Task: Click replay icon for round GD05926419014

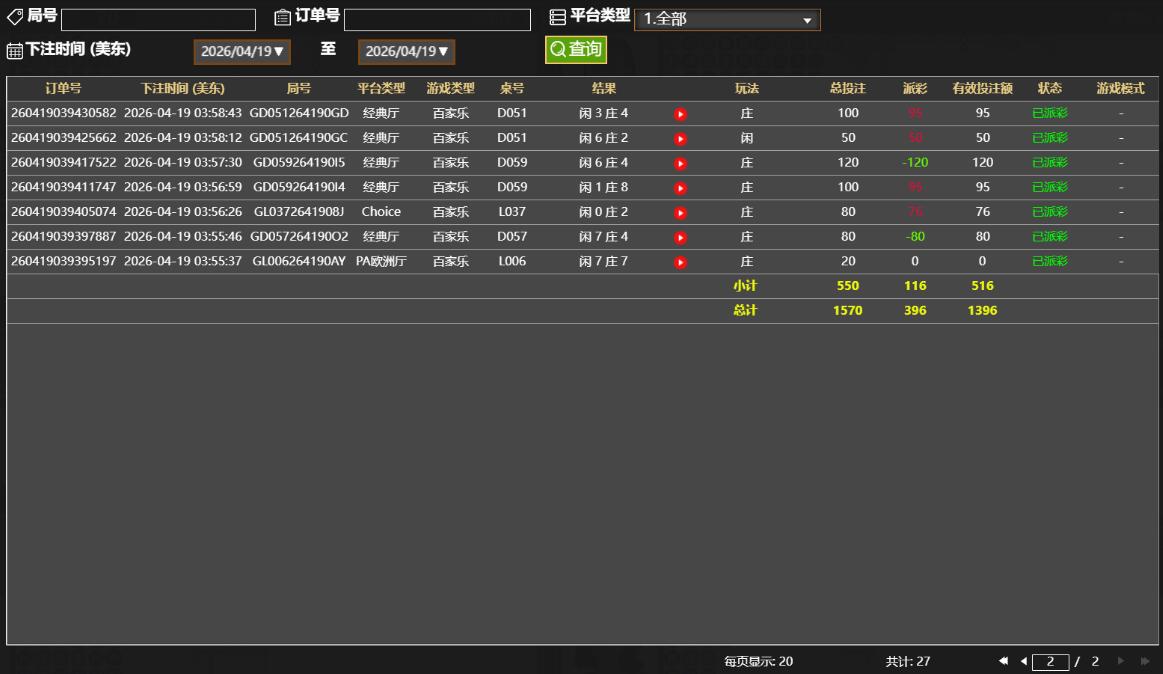Action: click(x=680, y=188)
